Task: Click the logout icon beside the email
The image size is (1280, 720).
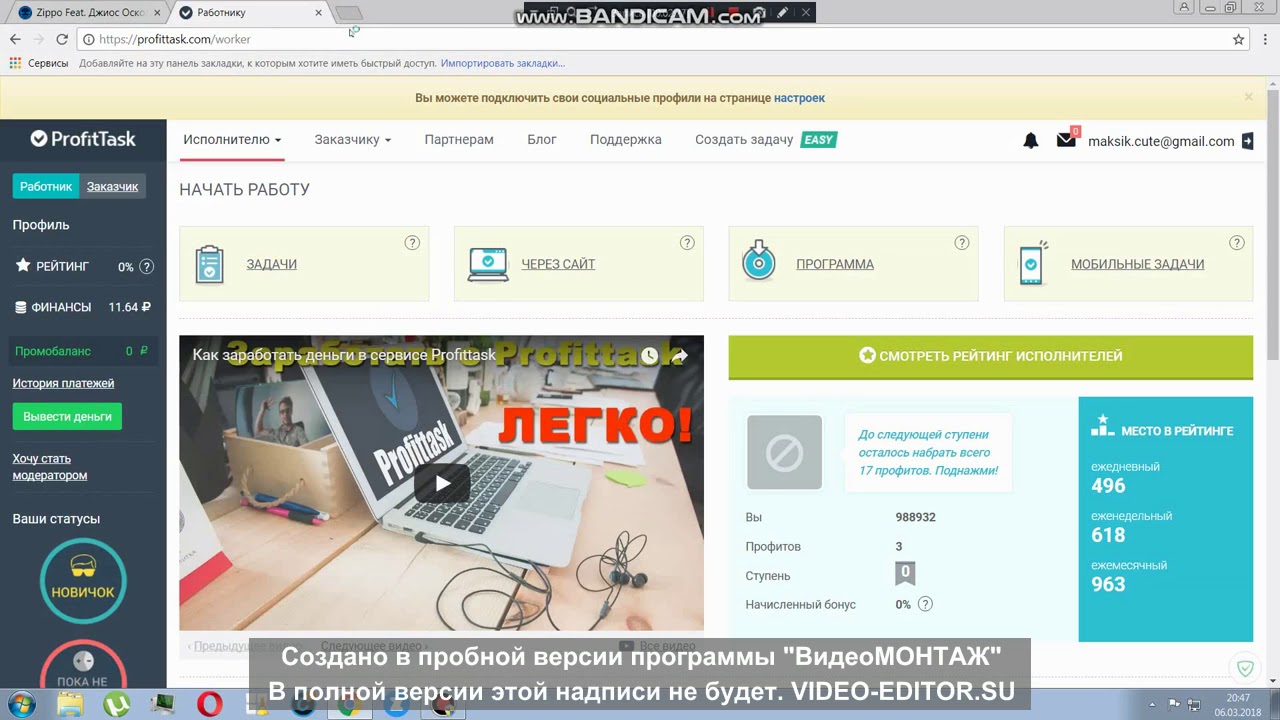Action: click(1247, 141)
